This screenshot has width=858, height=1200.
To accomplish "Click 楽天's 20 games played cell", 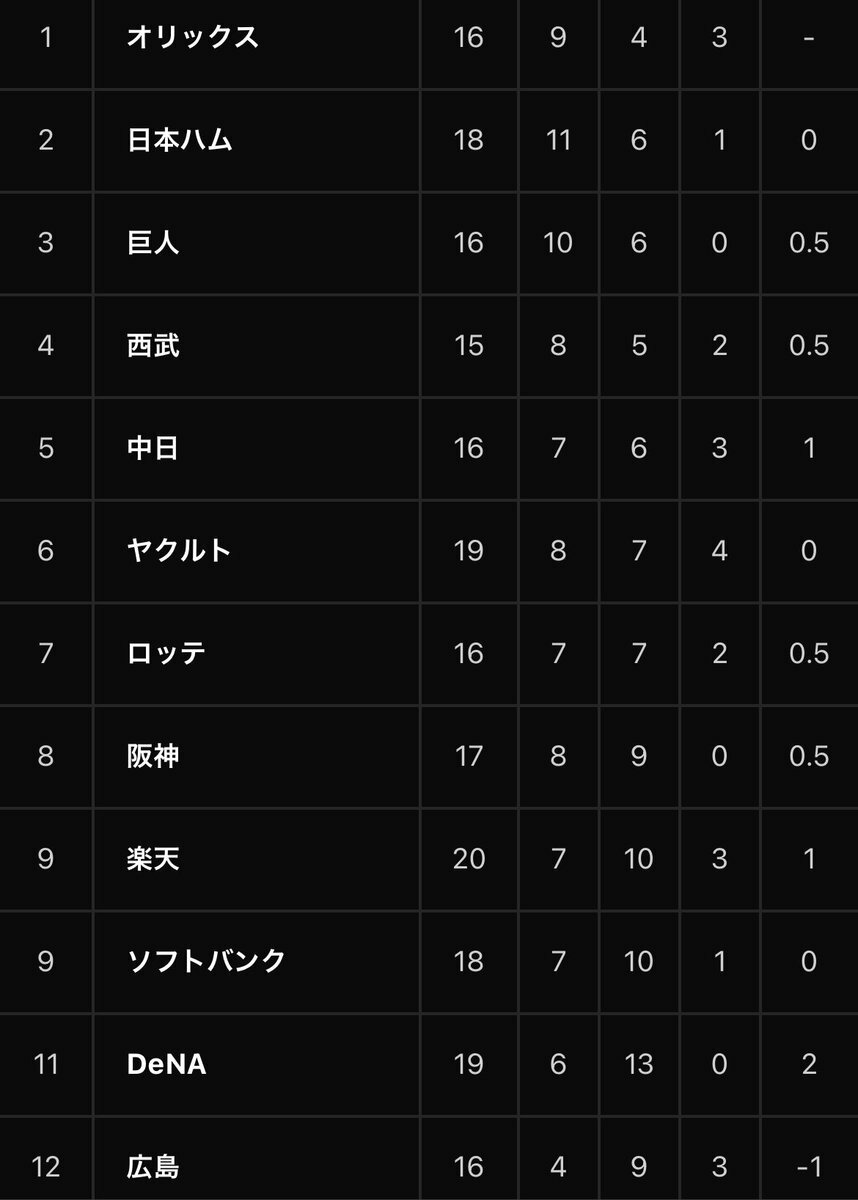I will tap(468, 859).
